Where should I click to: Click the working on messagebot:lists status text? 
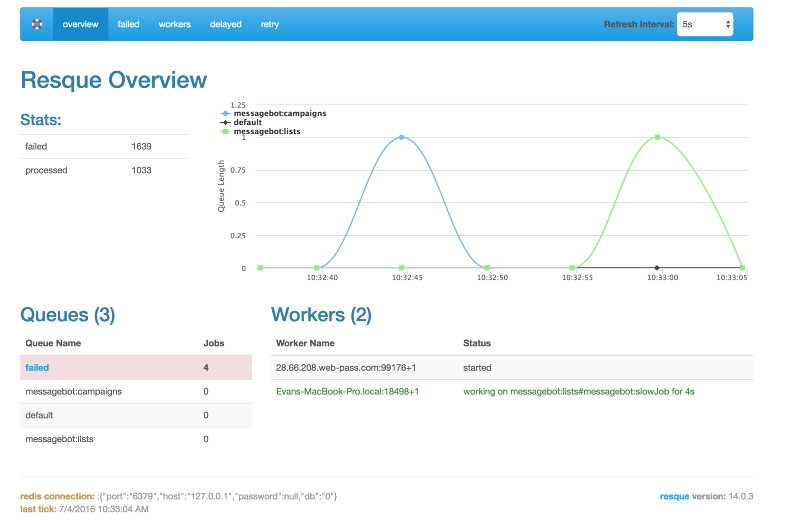pos(579,391)
